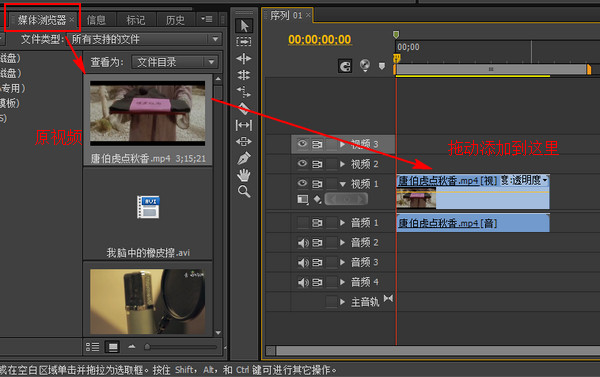600x377 pixels.
Task: Click the 00;00;00;00 timecode
Action: click(x=320, y=40)
